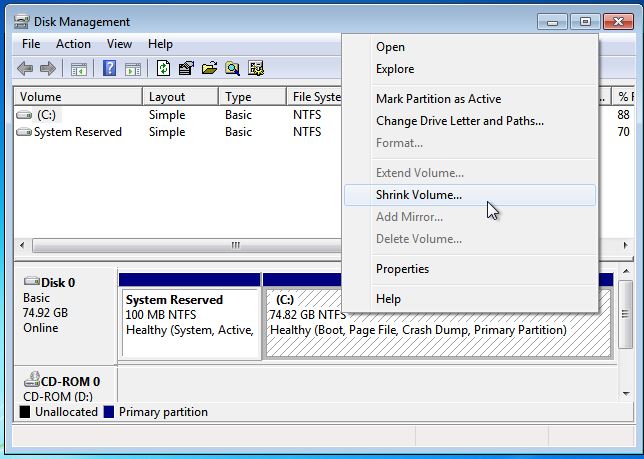
Task: Click the black Unallocated legend swatch
Action: (25, 412)
